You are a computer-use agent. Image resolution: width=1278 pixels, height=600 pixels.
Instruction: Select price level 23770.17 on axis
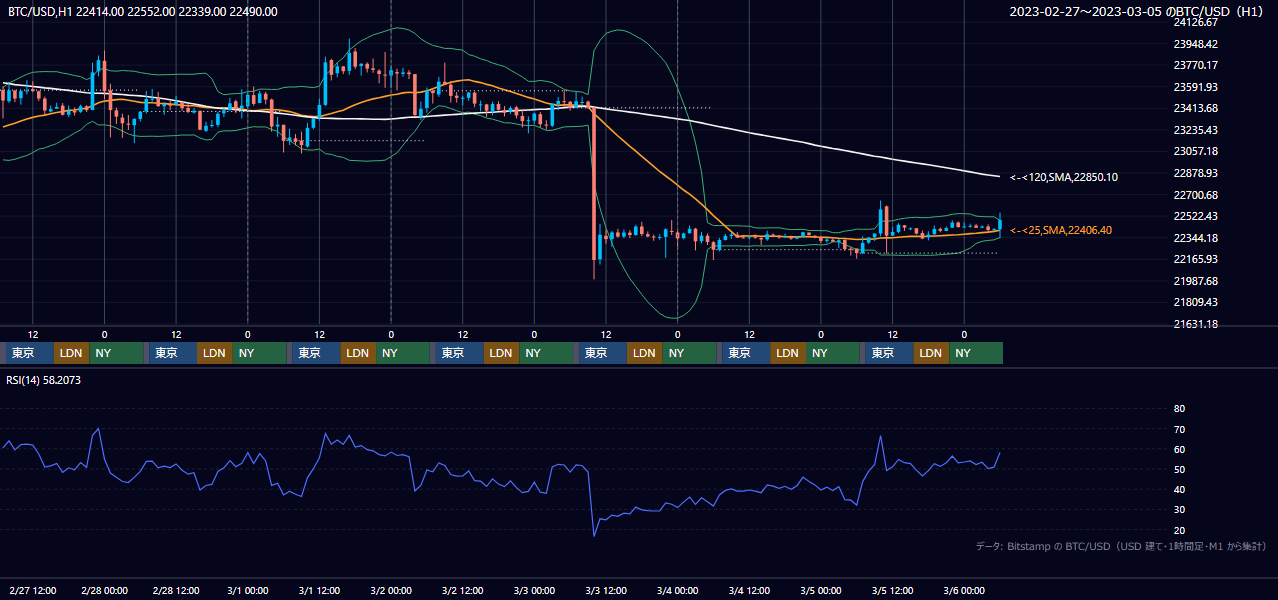pyautogui.click(x=1195, y=65)
